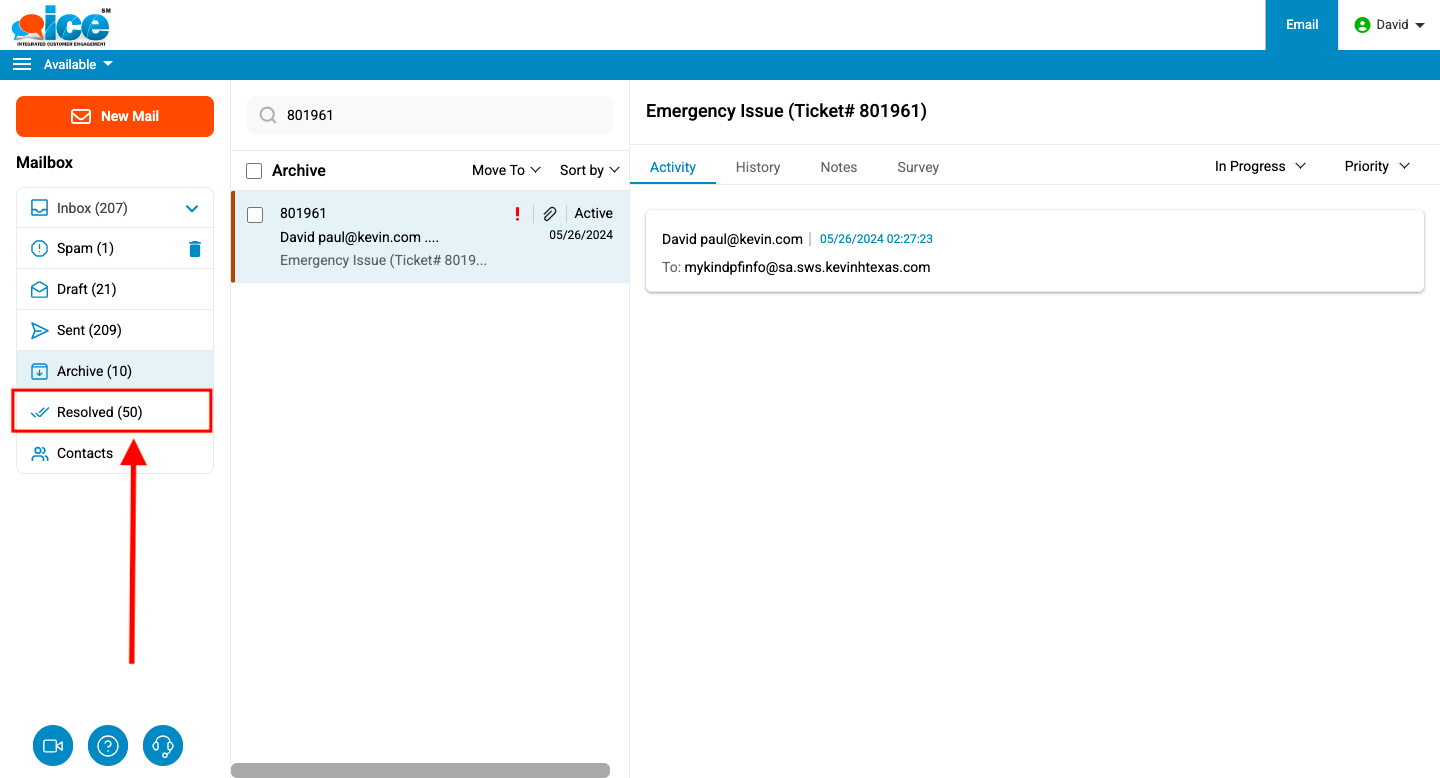This screenshot has width=1440, height=778.
Task: Compose a message with New Mail
Action: [115, 116]
